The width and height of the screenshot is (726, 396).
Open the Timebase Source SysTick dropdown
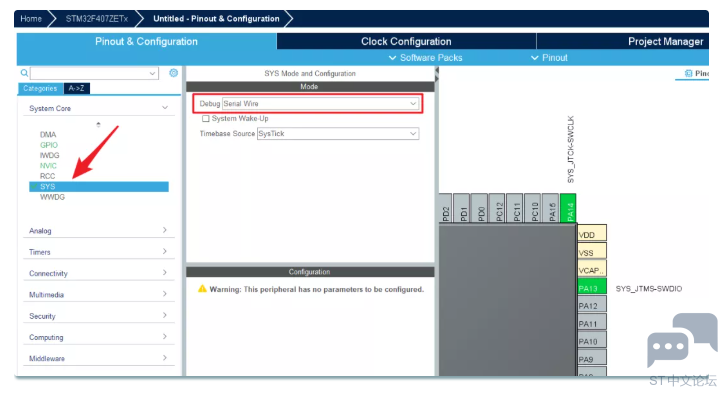point(338,133)
